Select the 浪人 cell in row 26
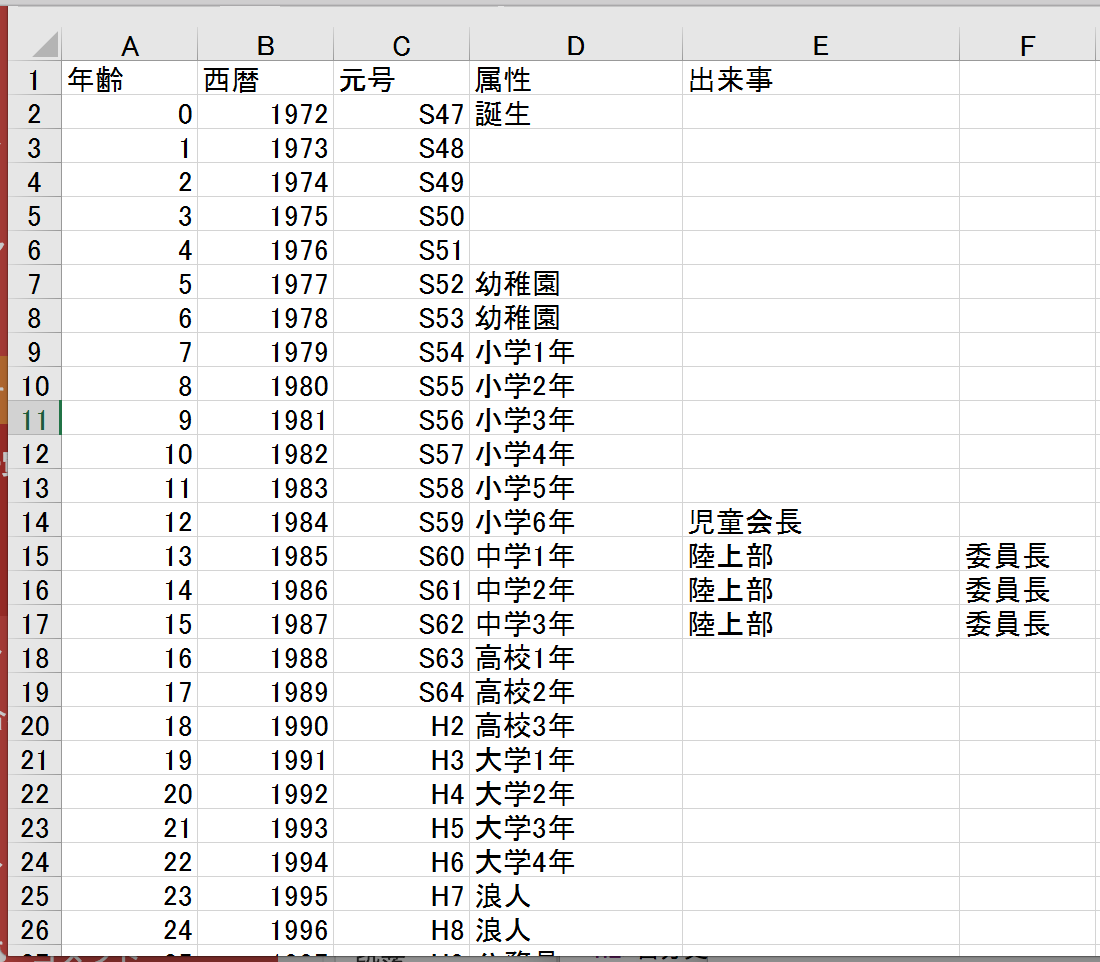The height and width of the screenshot is (962, 1100). (x=576, y=930)
